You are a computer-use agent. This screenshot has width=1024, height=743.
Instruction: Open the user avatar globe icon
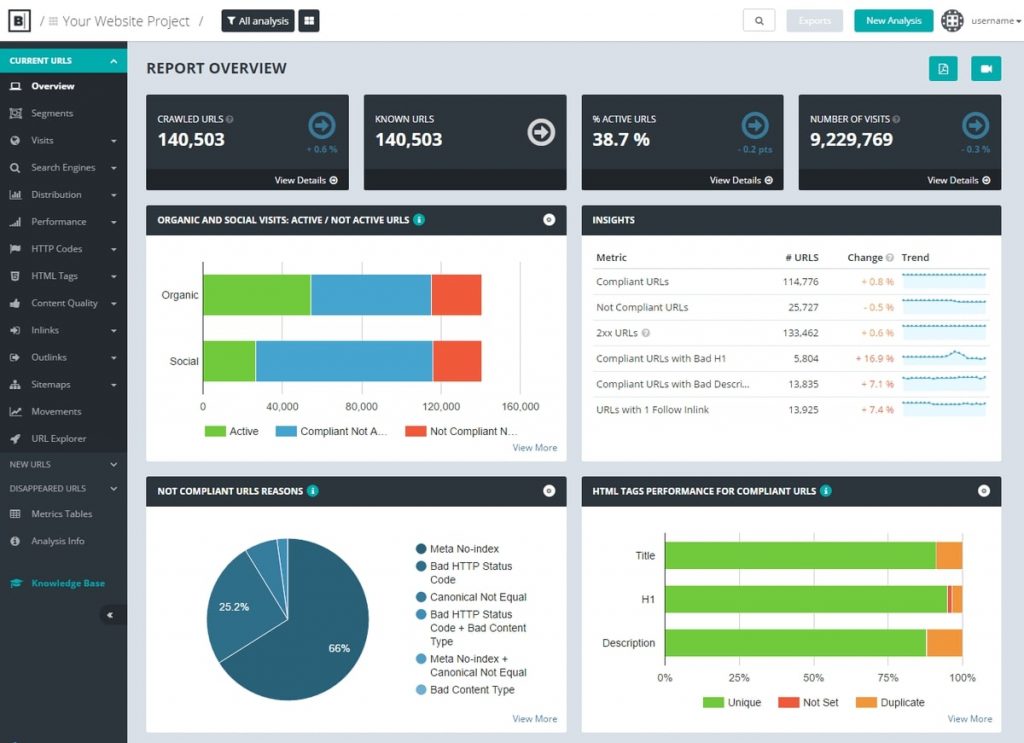(x=952, y=21)
